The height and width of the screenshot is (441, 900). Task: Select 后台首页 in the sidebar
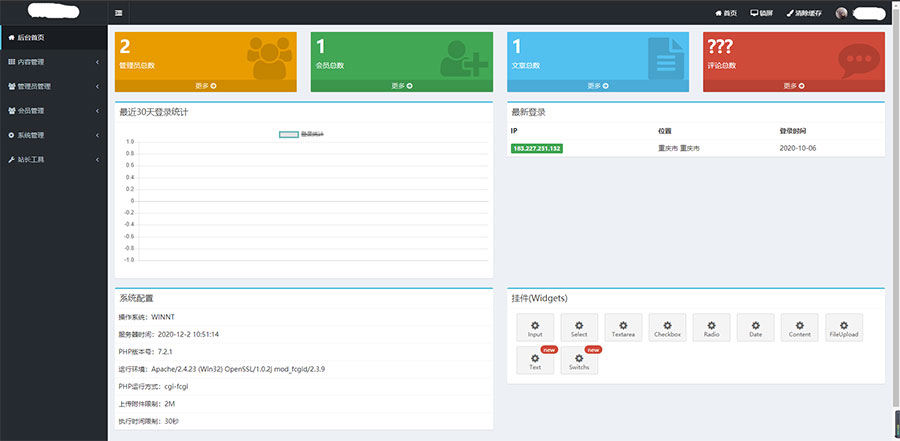click(x=53, y=37)
